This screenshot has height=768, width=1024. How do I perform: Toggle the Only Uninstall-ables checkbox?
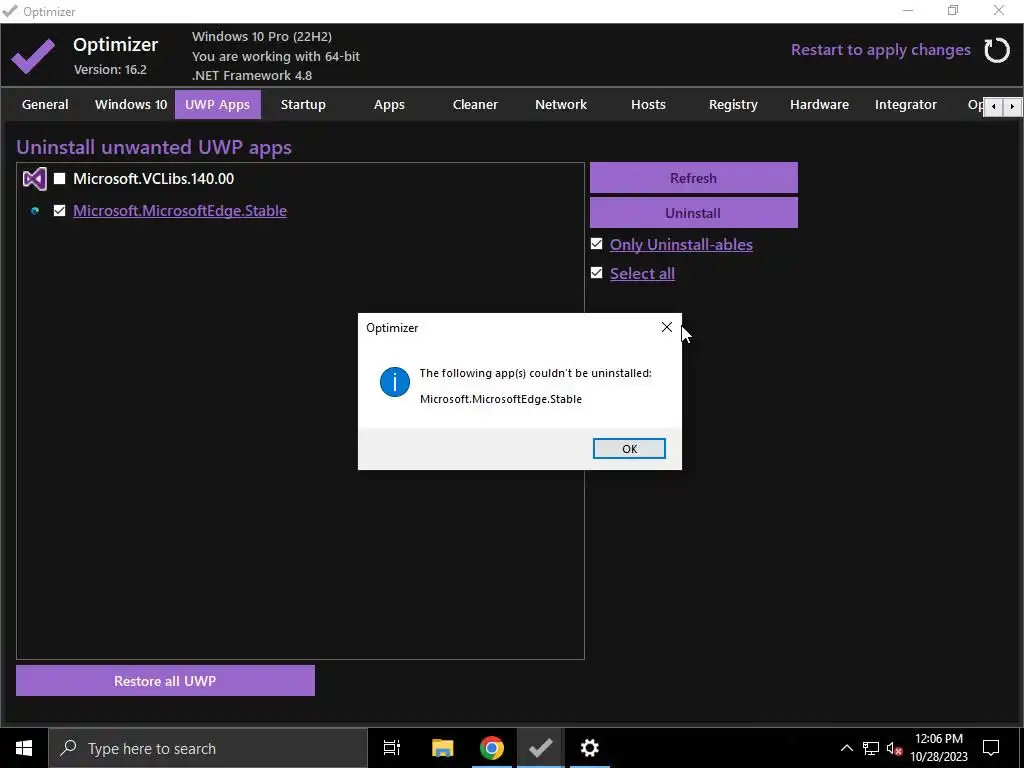coord(596,244)
